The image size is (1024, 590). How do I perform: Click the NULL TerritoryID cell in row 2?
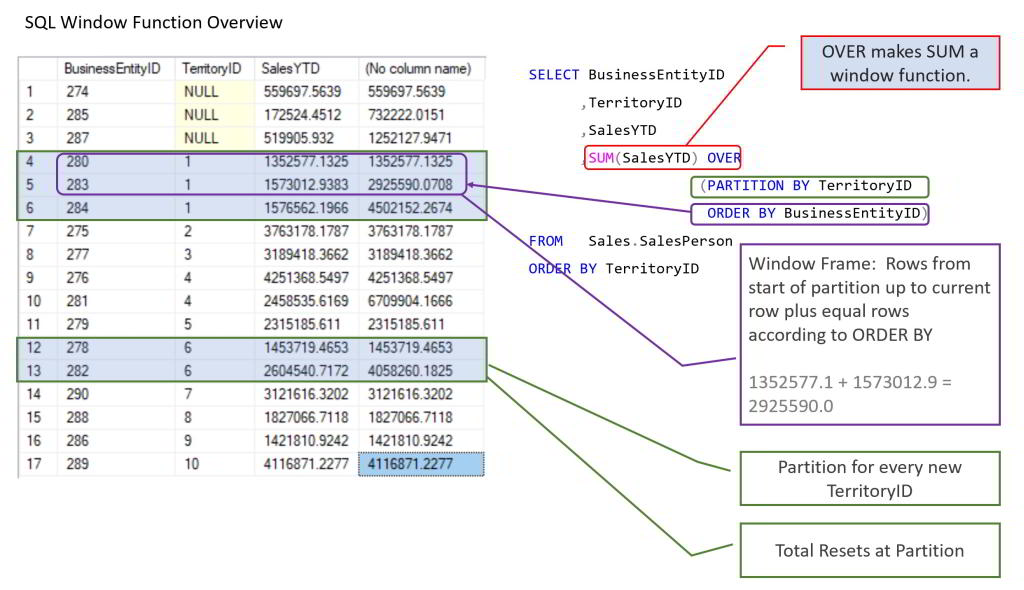pyautogui.click(x=200, y=115)
